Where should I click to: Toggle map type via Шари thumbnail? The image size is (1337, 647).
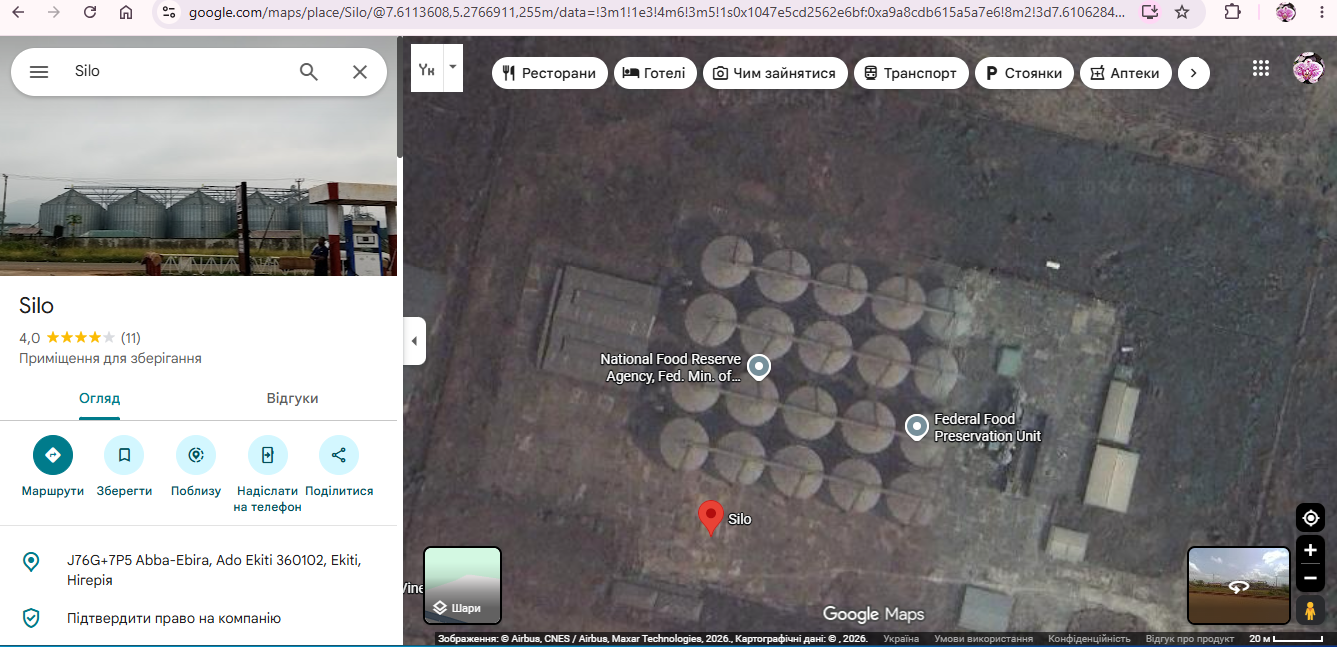coord(462,585)
